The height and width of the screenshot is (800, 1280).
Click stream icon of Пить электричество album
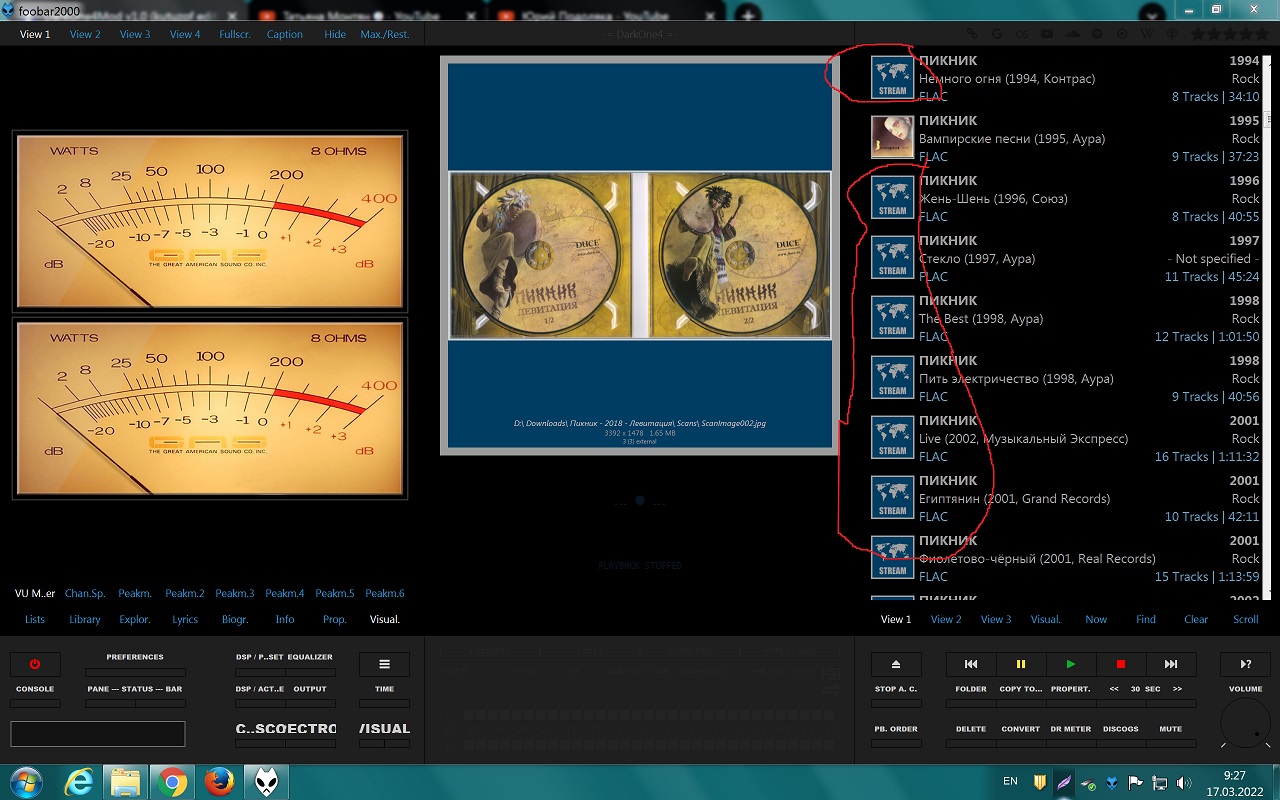[892, 377]
